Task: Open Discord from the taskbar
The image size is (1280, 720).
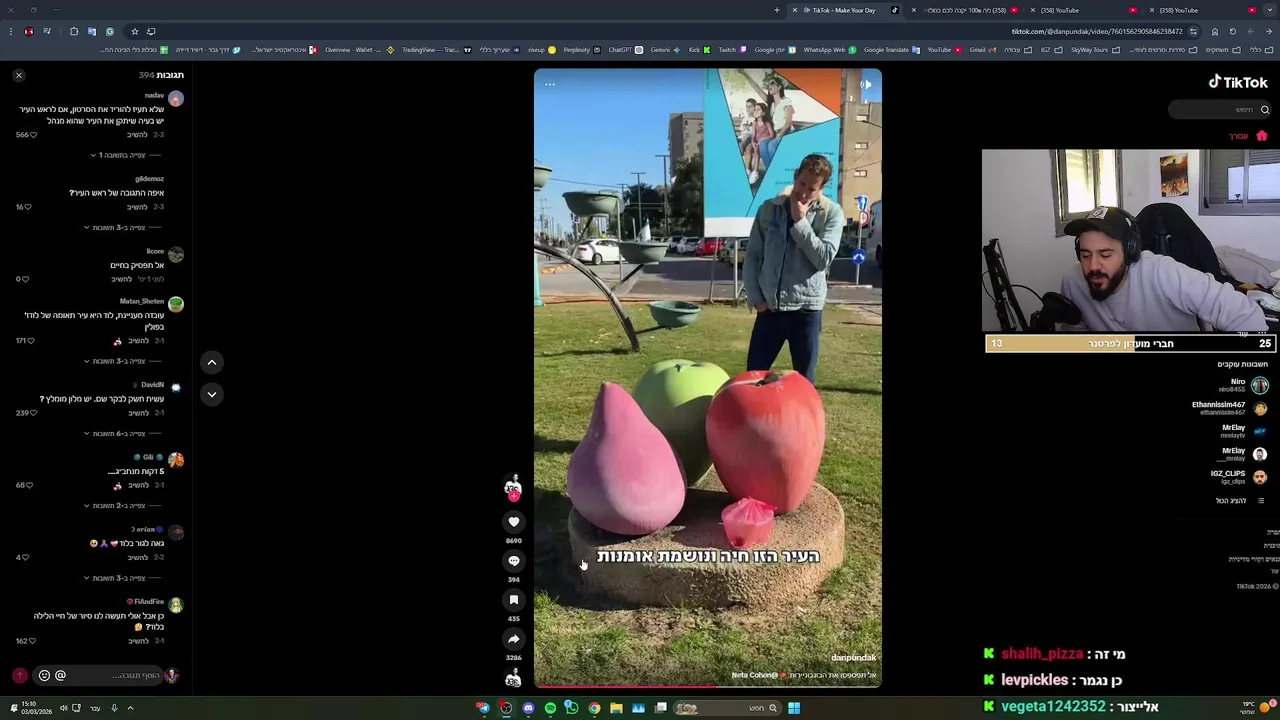Action: (x=528, y=708)
